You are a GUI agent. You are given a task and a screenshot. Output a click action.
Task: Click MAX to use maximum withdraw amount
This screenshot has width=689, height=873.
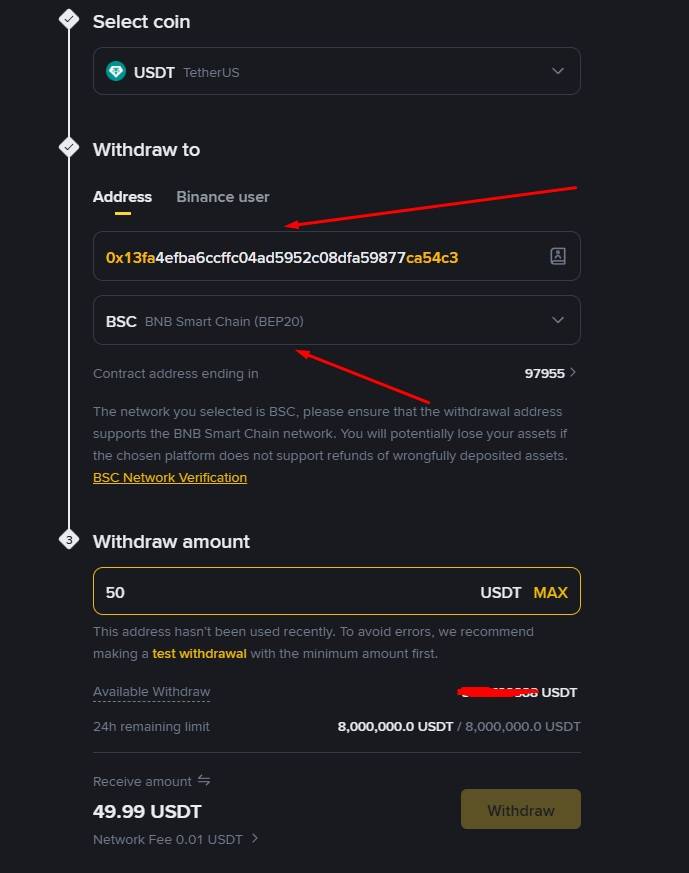pos(550,592)
